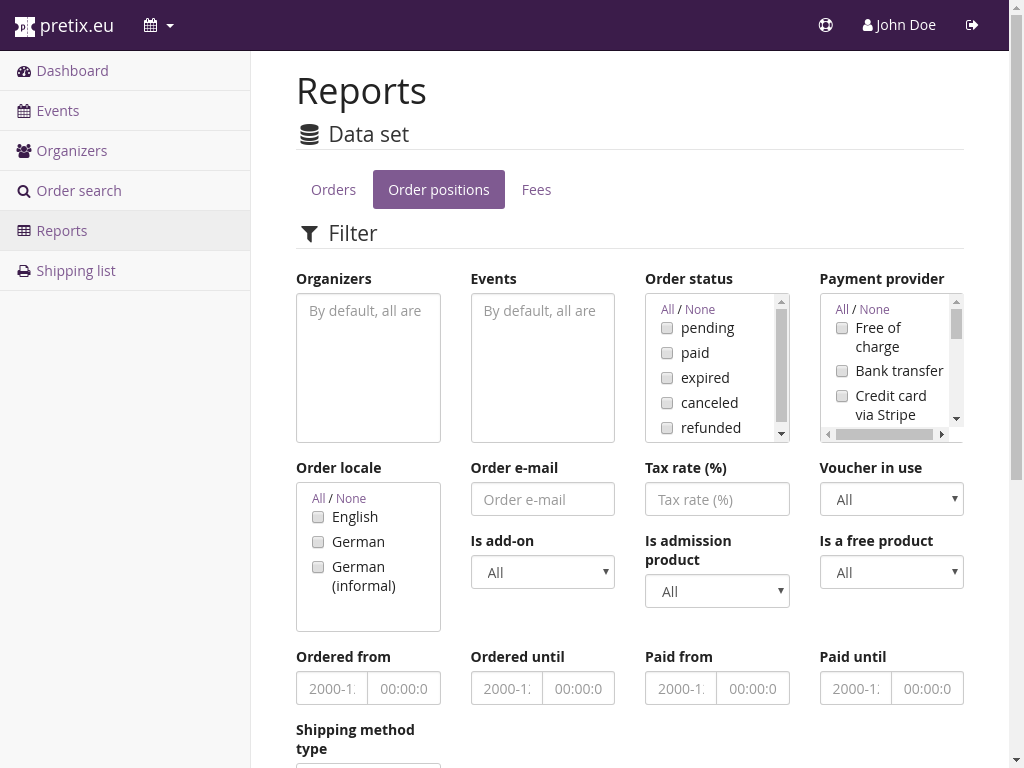Open the 'Is add-on' dropdown
Viewport: 1024px width, 768px height.
tap(542, 572)
